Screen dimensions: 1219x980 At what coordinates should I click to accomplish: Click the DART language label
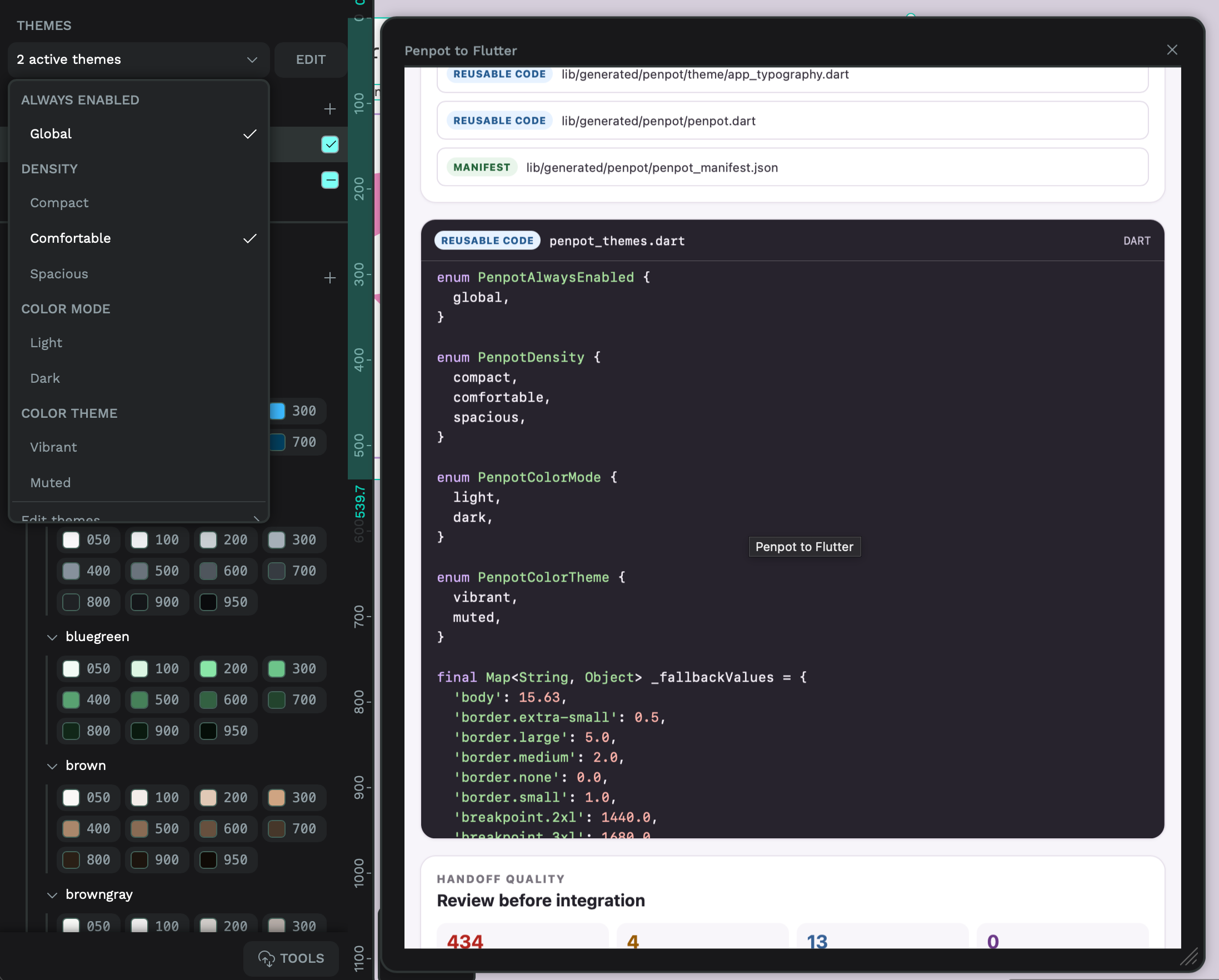coord(1136,241)
